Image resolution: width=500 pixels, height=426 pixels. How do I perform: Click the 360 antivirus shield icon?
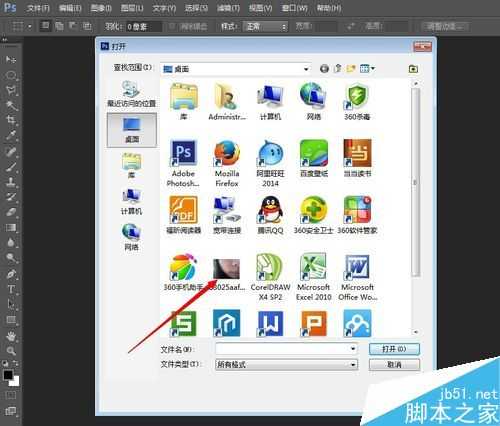[x=357, y=96]
